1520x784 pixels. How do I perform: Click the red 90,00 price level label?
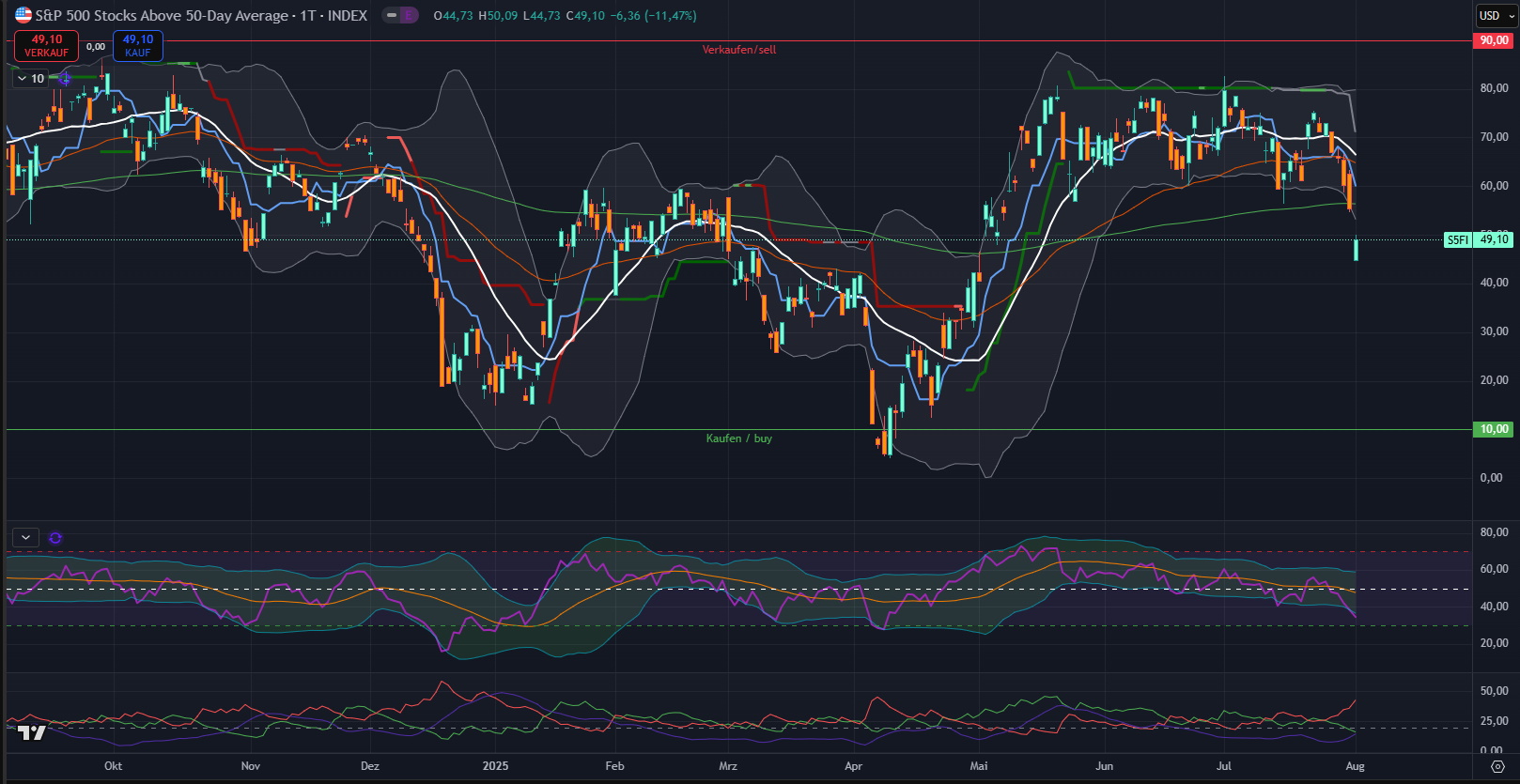click(1494, 40)
